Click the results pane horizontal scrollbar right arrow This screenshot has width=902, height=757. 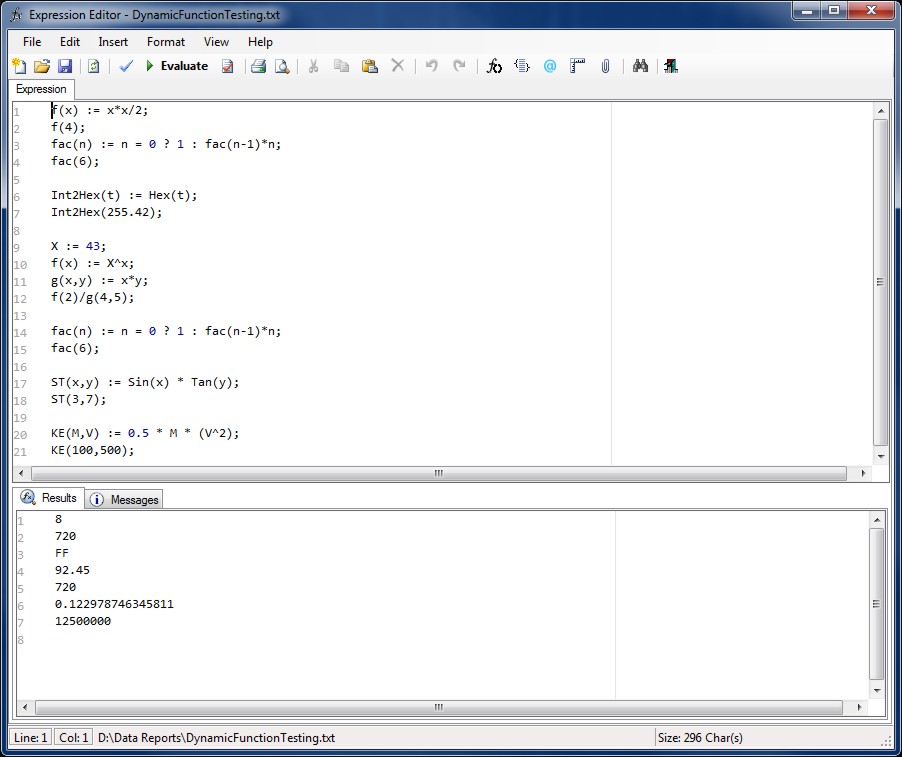[865, 707]
